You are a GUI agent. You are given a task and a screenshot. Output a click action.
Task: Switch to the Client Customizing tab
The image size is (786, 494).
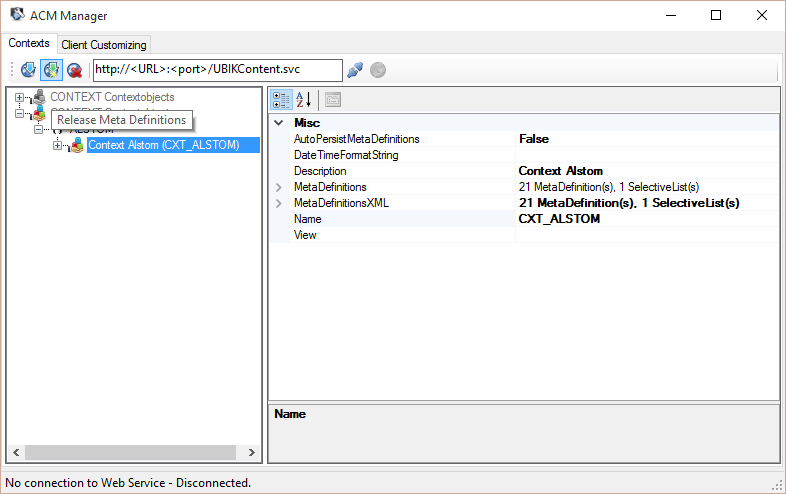(x=104, y=45)
